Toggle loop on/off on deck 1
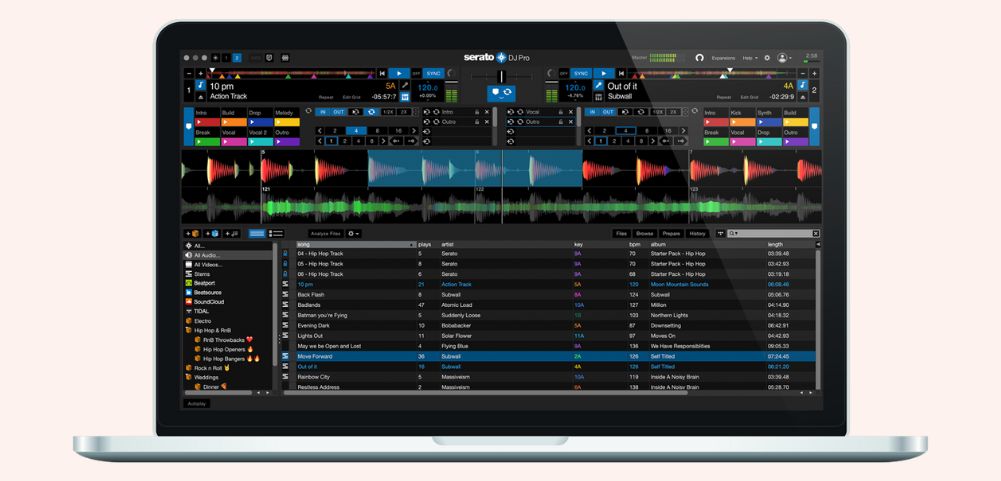1001x481 pixels. tap(372, 112)
